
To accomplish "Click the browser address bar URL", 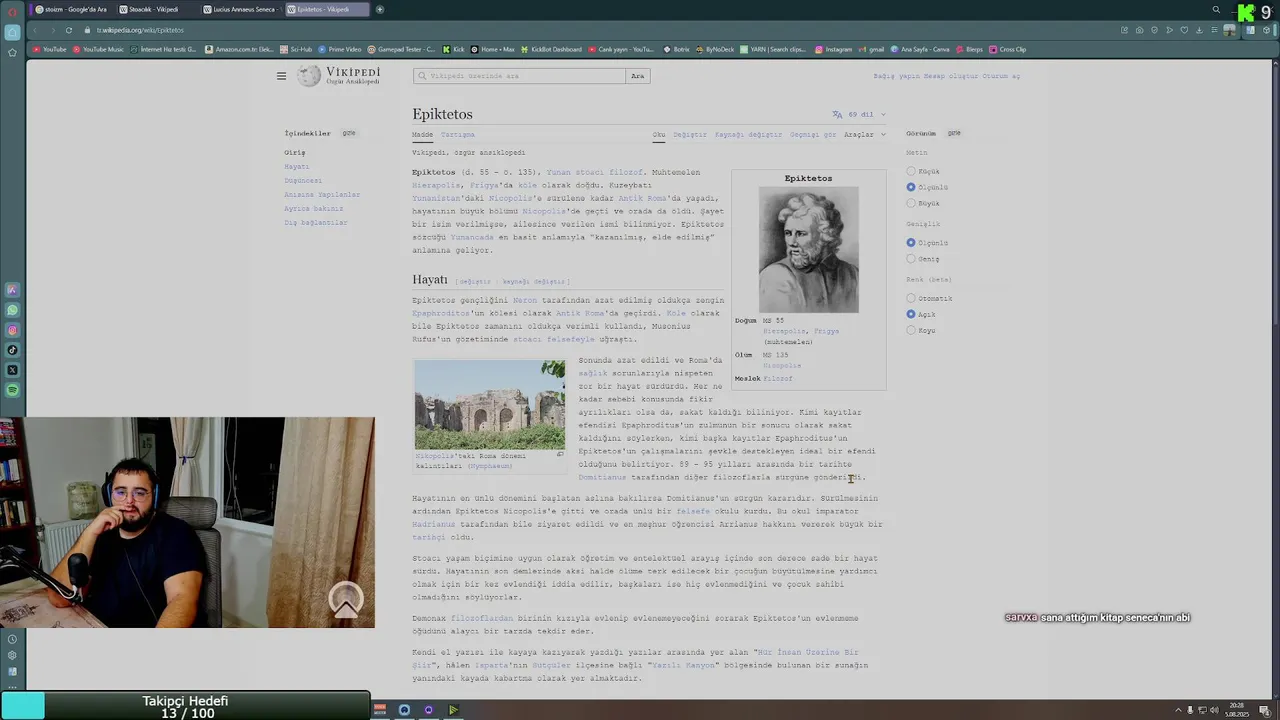I will coord(140,30).
